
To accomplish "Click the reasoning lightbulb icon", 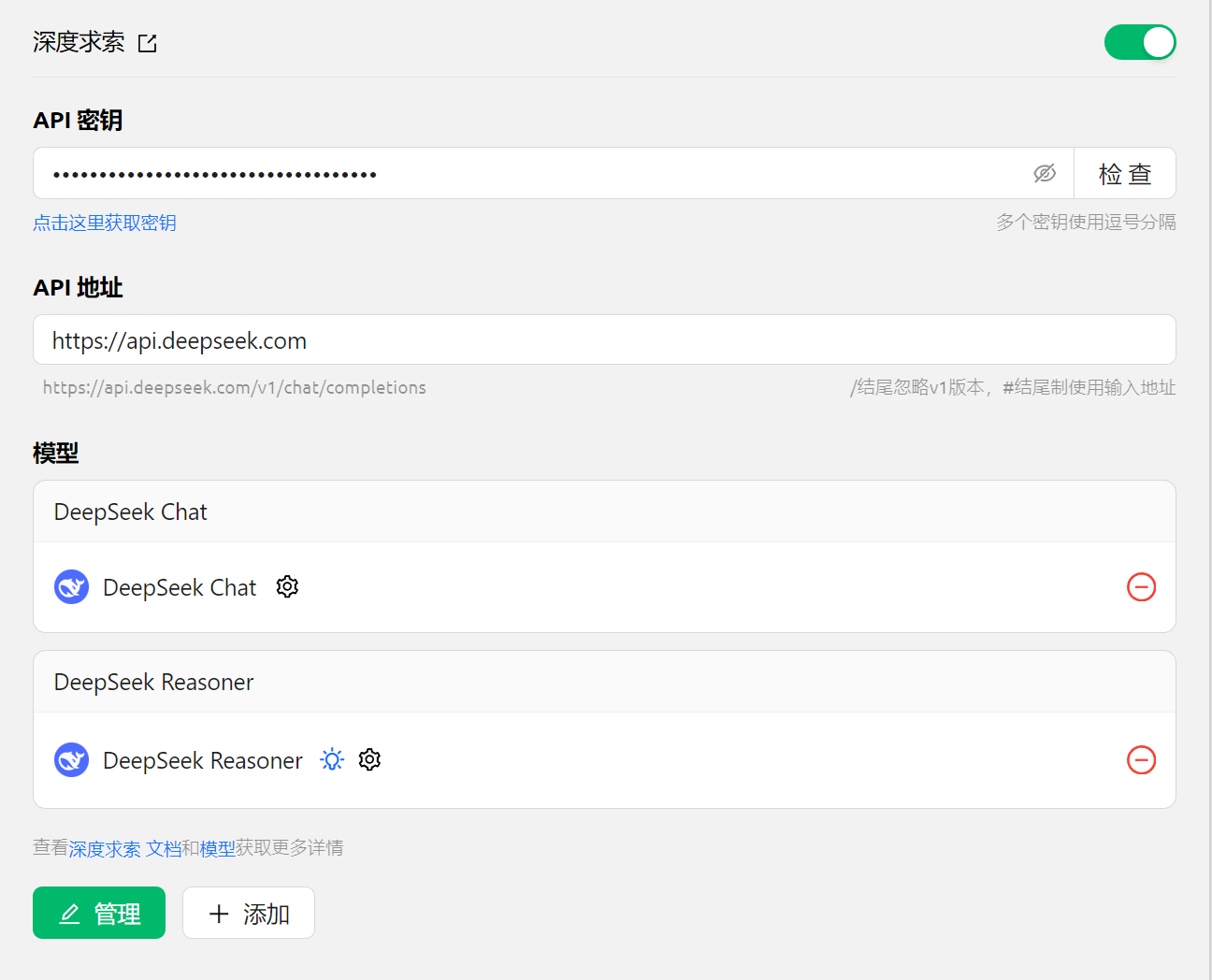I will tap(332, 760).
